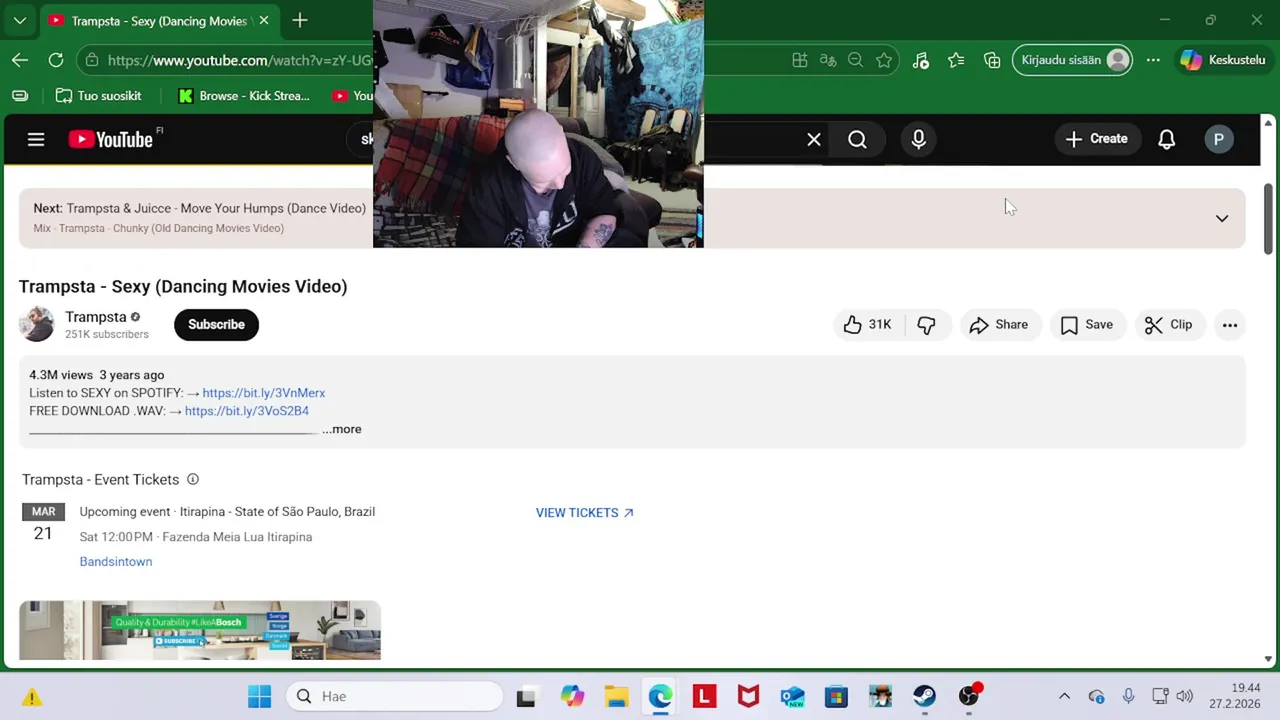This screenshot has height=720, width=1280.
Task: Open a new browser tab
Action: [x=300, y=20]
